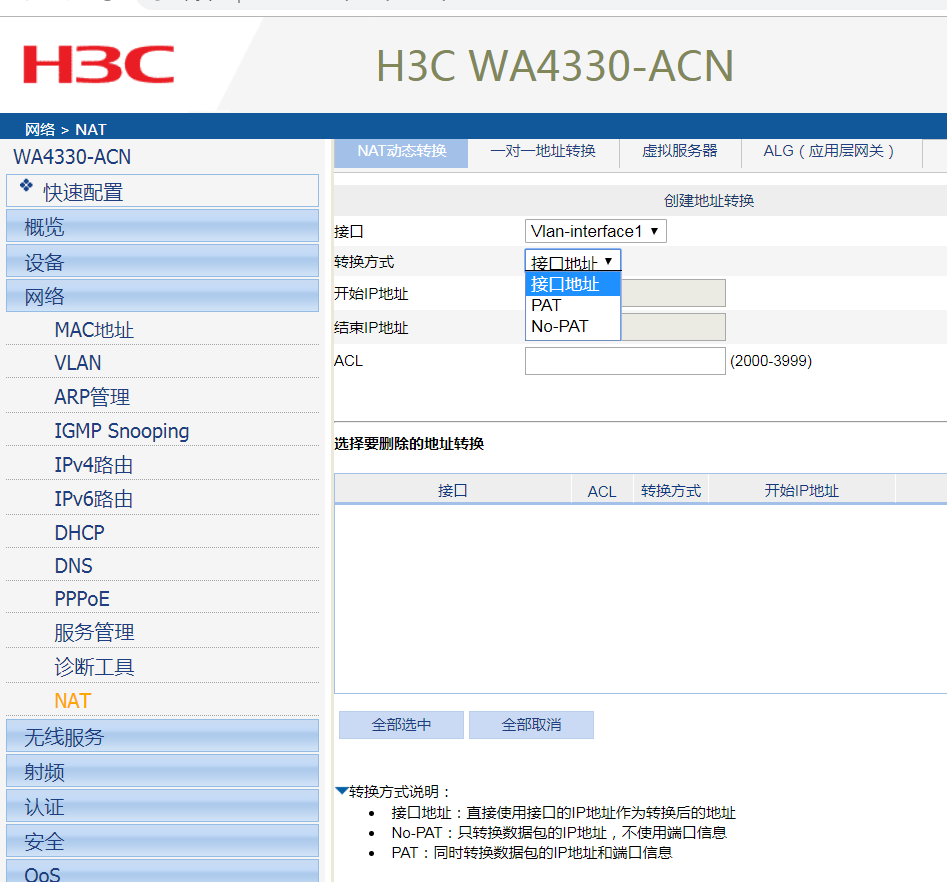Switch to the 虚拟服务器 tab
947x882 pixels.
[x=680, y=152]
